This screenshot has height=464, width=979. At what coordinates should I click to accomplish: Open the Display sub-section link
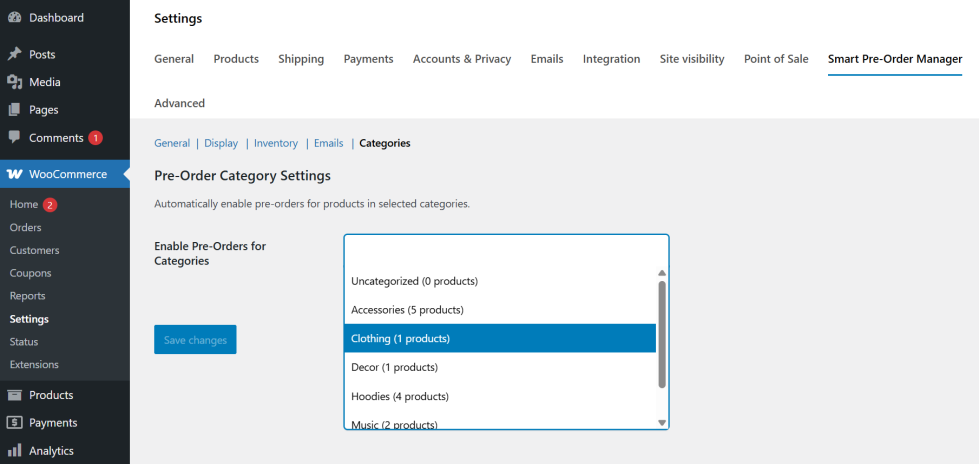pos(221,143)
